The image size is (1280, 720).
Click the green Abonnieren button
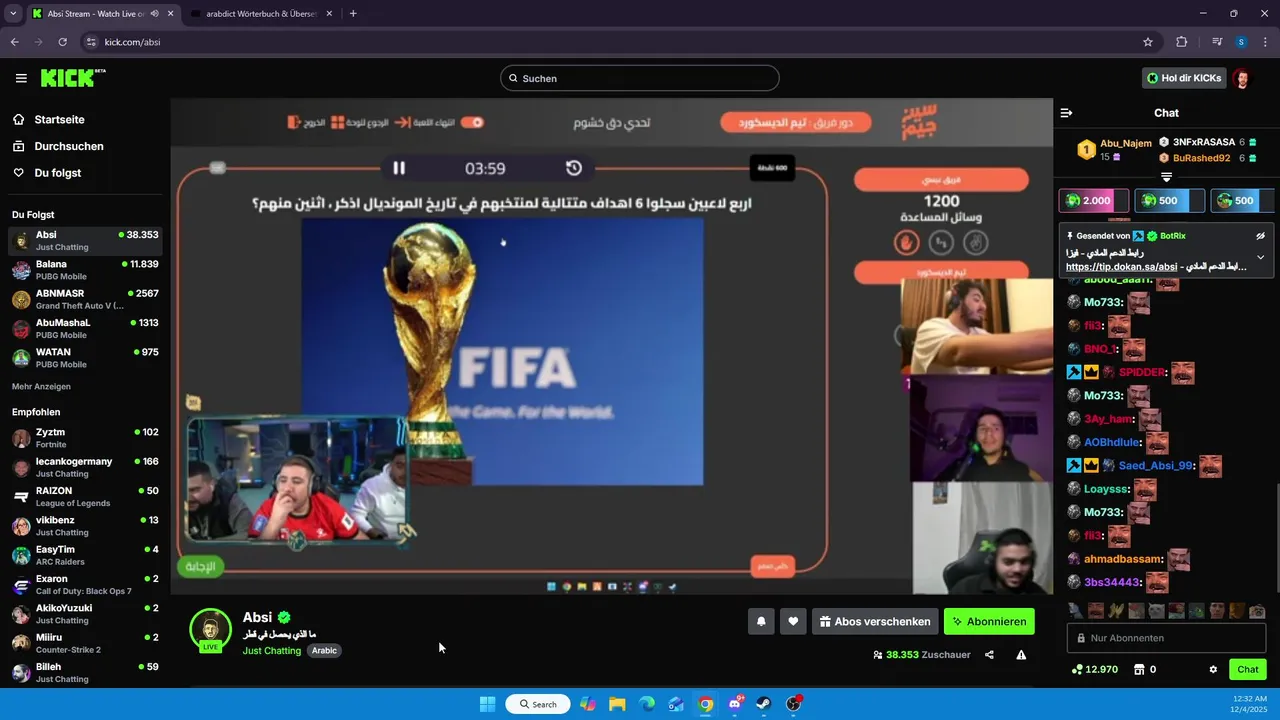click(989, 621)
